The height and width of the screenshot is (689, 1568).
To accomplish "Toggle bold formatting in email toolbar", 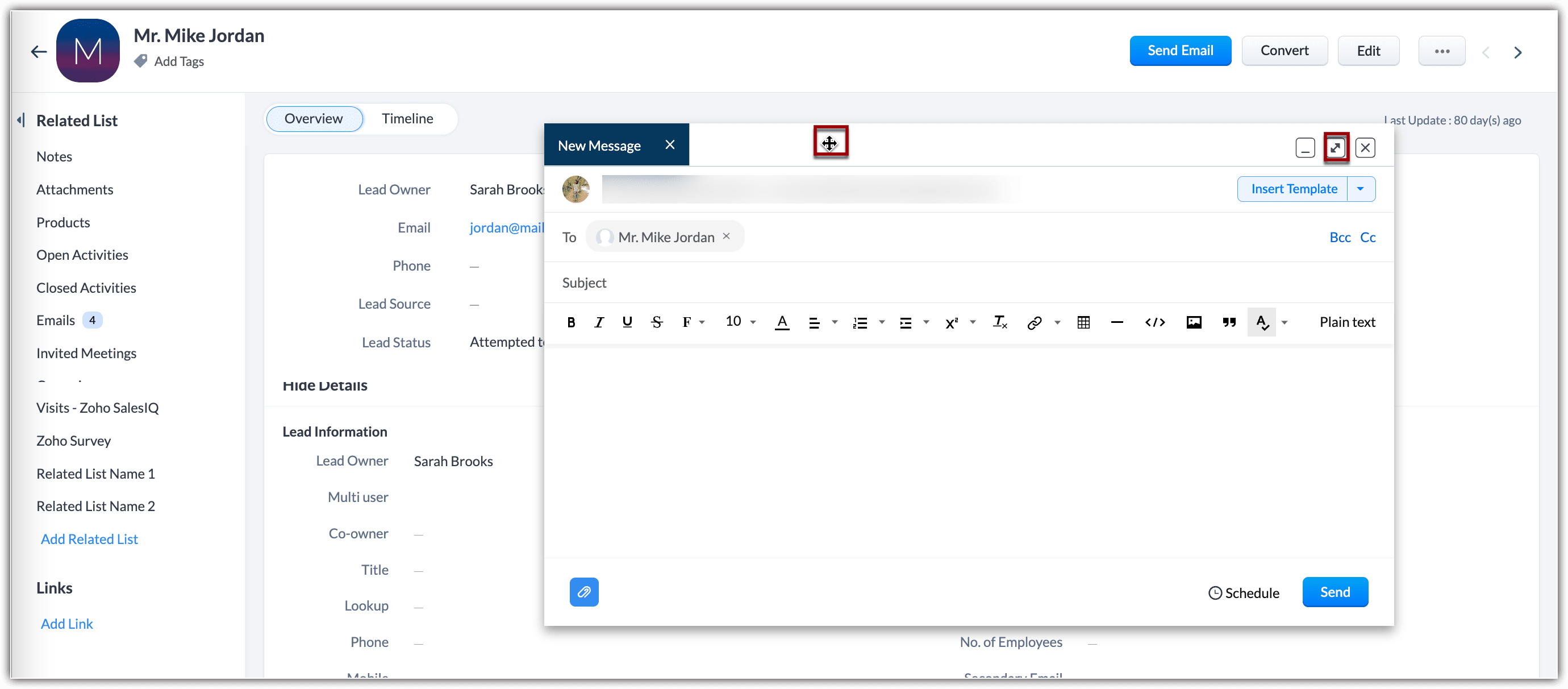I will pos(570,322).
